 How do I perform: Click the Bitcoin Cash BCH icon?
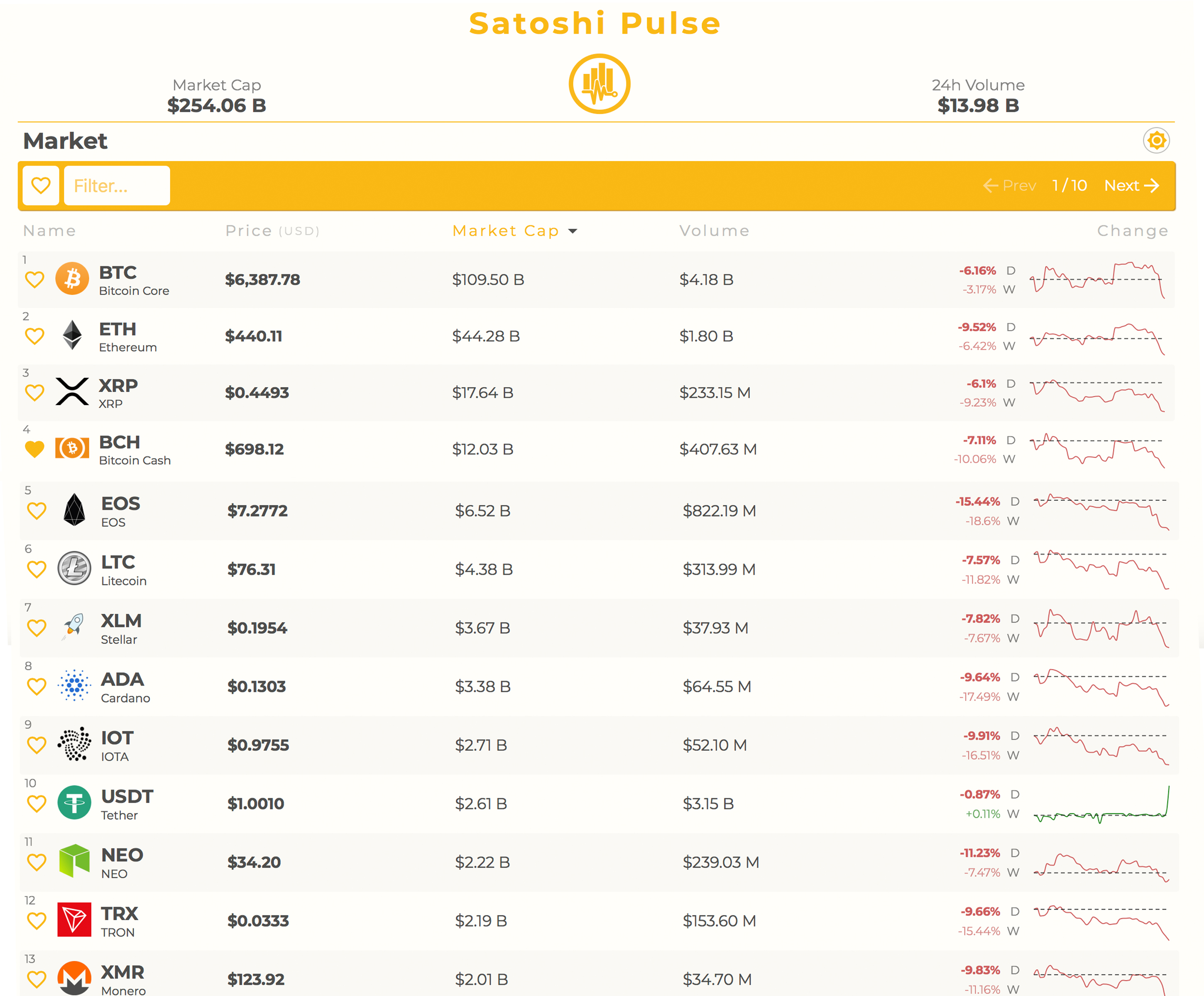[72, 447]
